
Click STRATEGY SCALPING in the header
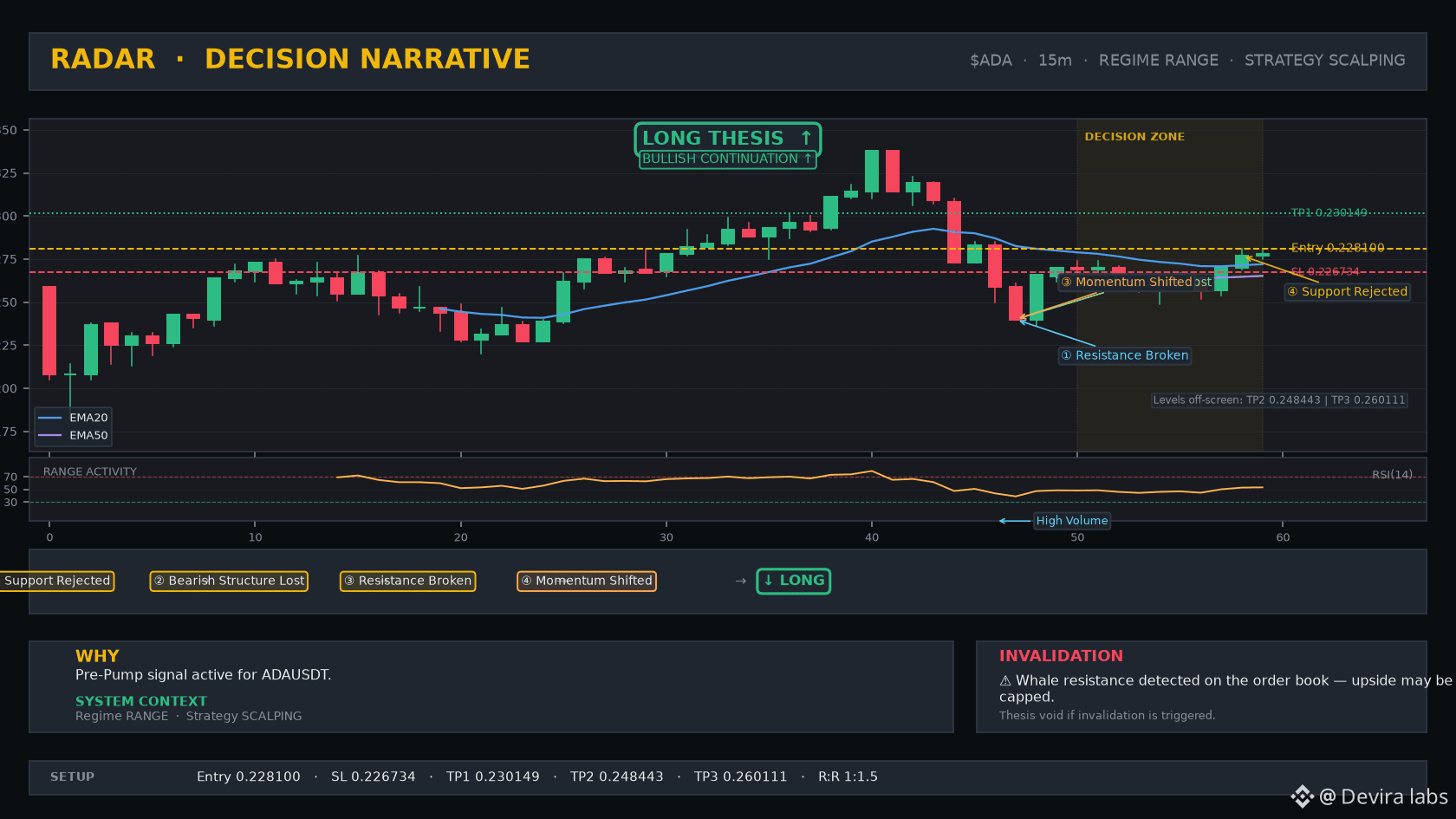click(1325, 61)
